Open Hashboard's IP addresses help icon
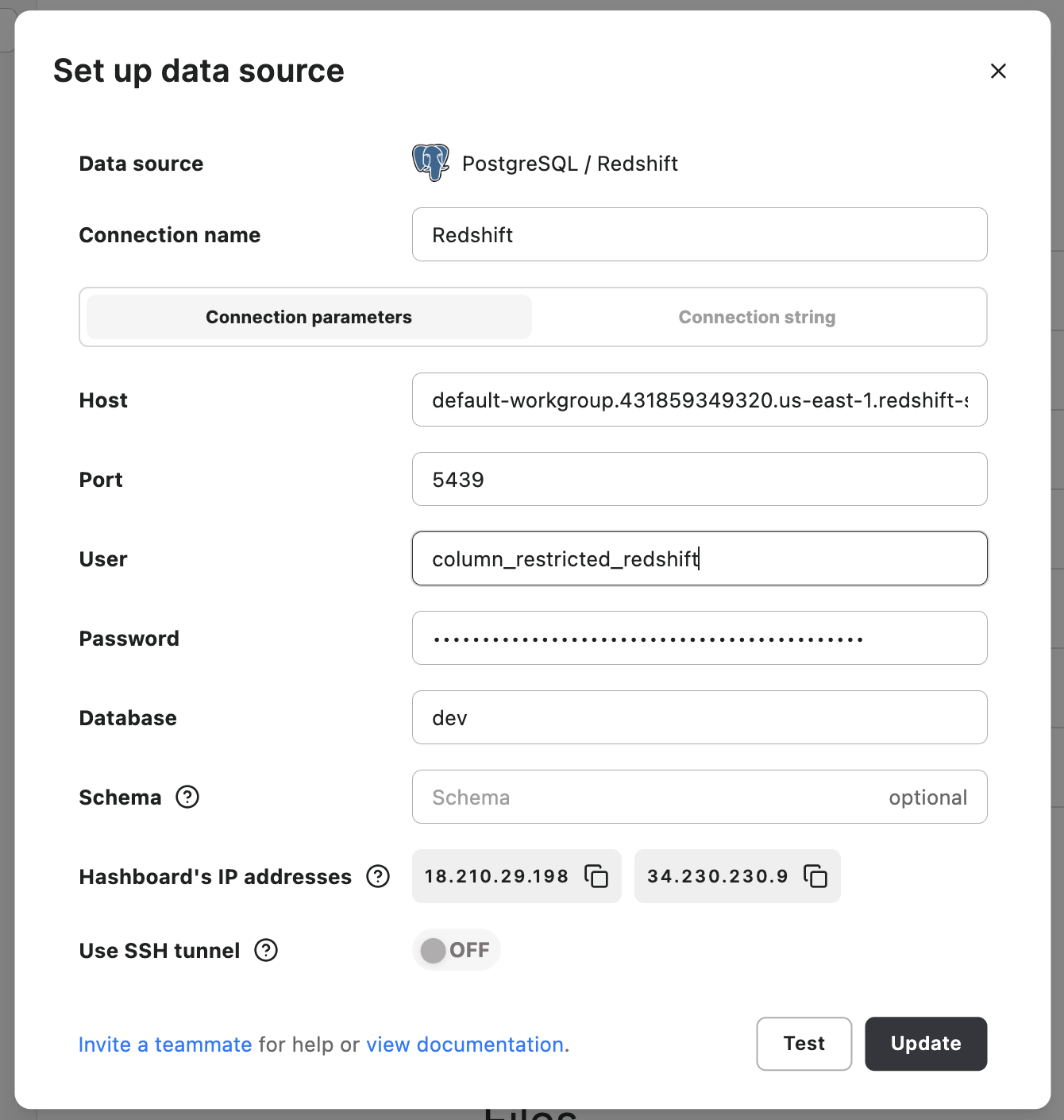 [x=378, y=876]
